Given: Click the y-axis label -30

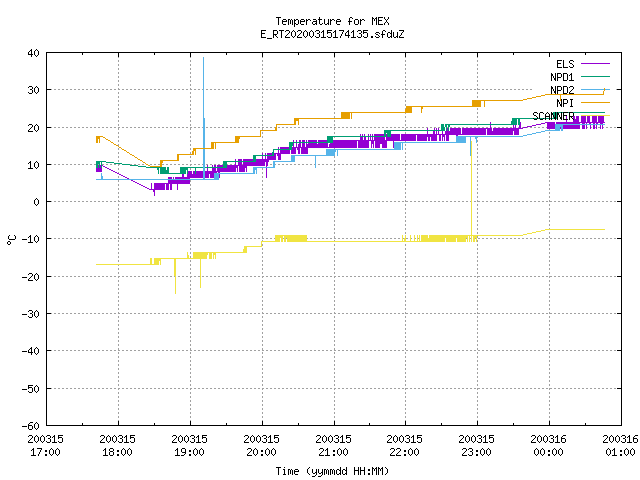Looking at the screenshot, I should [x=31, y=314].
